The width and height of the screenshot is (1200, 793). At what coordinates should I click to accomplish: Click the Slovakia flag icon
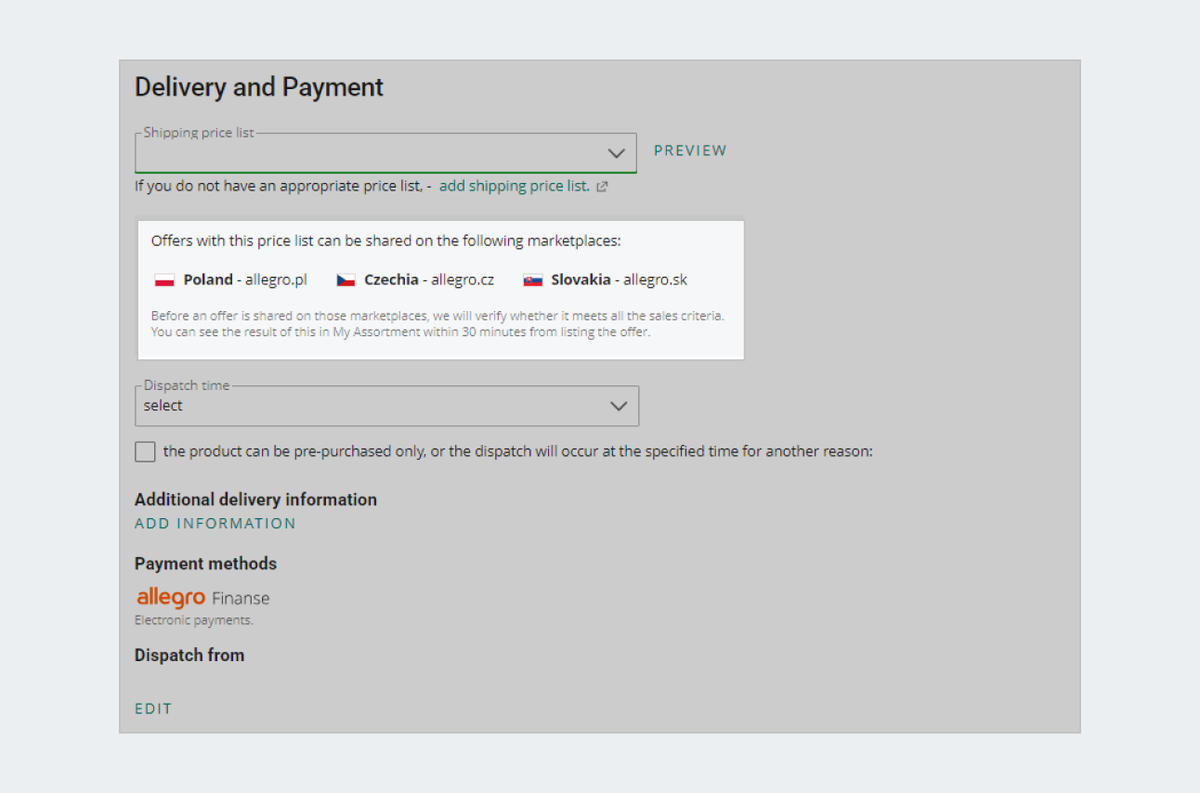tap(533, 281)
